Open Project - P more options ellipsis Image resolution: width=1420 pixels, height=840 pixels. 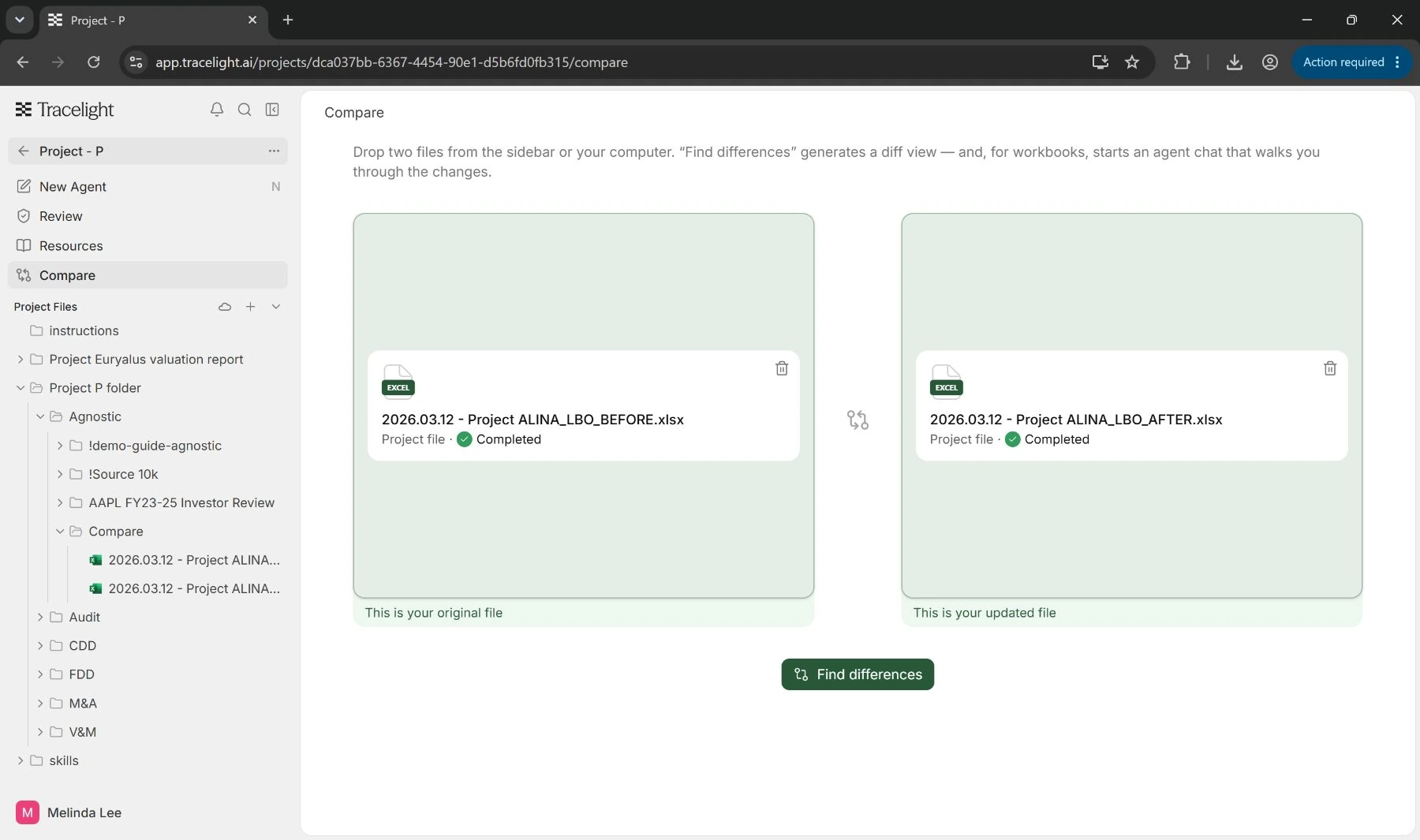(x=274, y=151)
